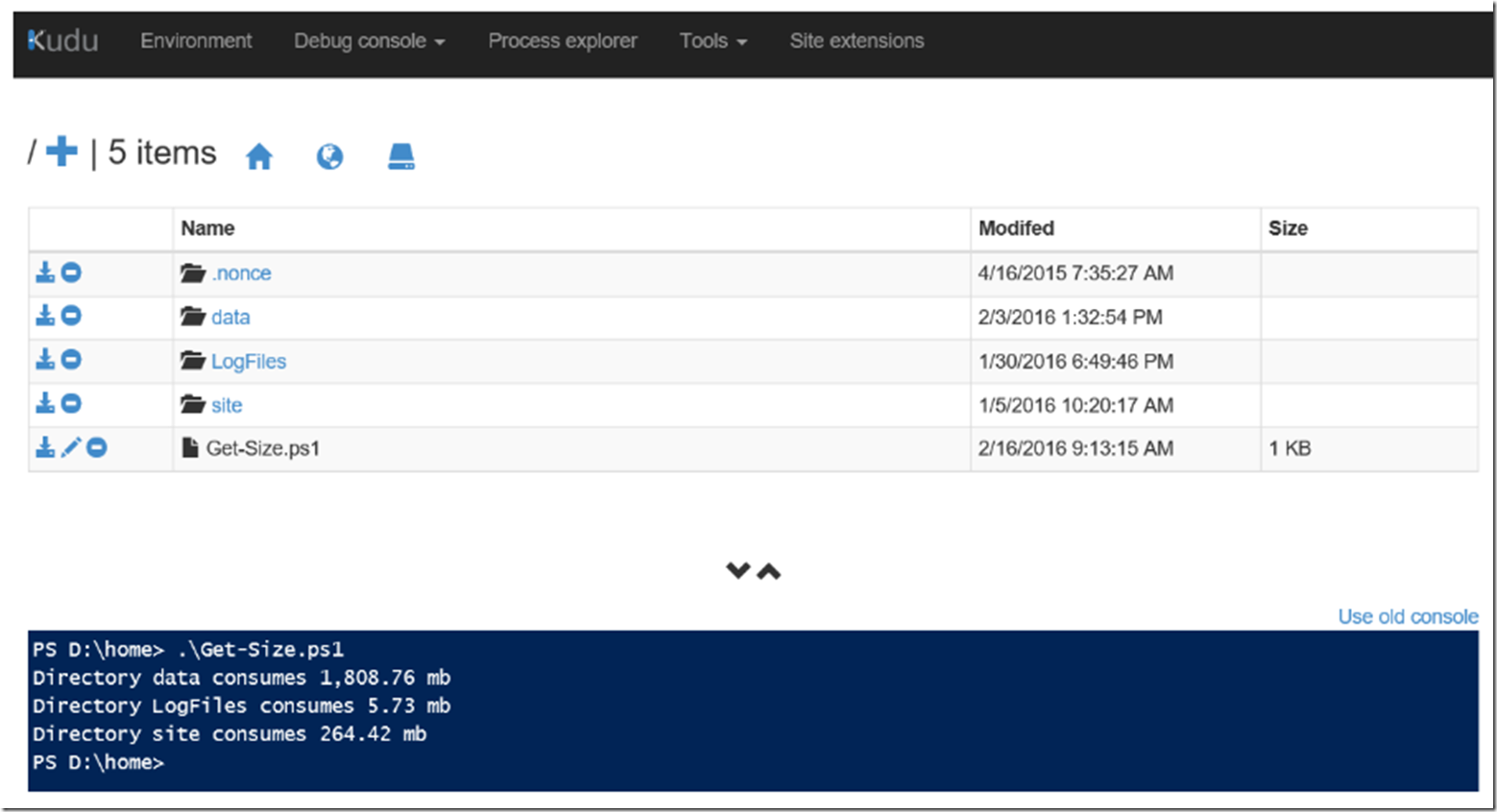Collapse console with down chevron
Image resolution: width=1497 pixels, height=812 pixels.
coord(737,571)
